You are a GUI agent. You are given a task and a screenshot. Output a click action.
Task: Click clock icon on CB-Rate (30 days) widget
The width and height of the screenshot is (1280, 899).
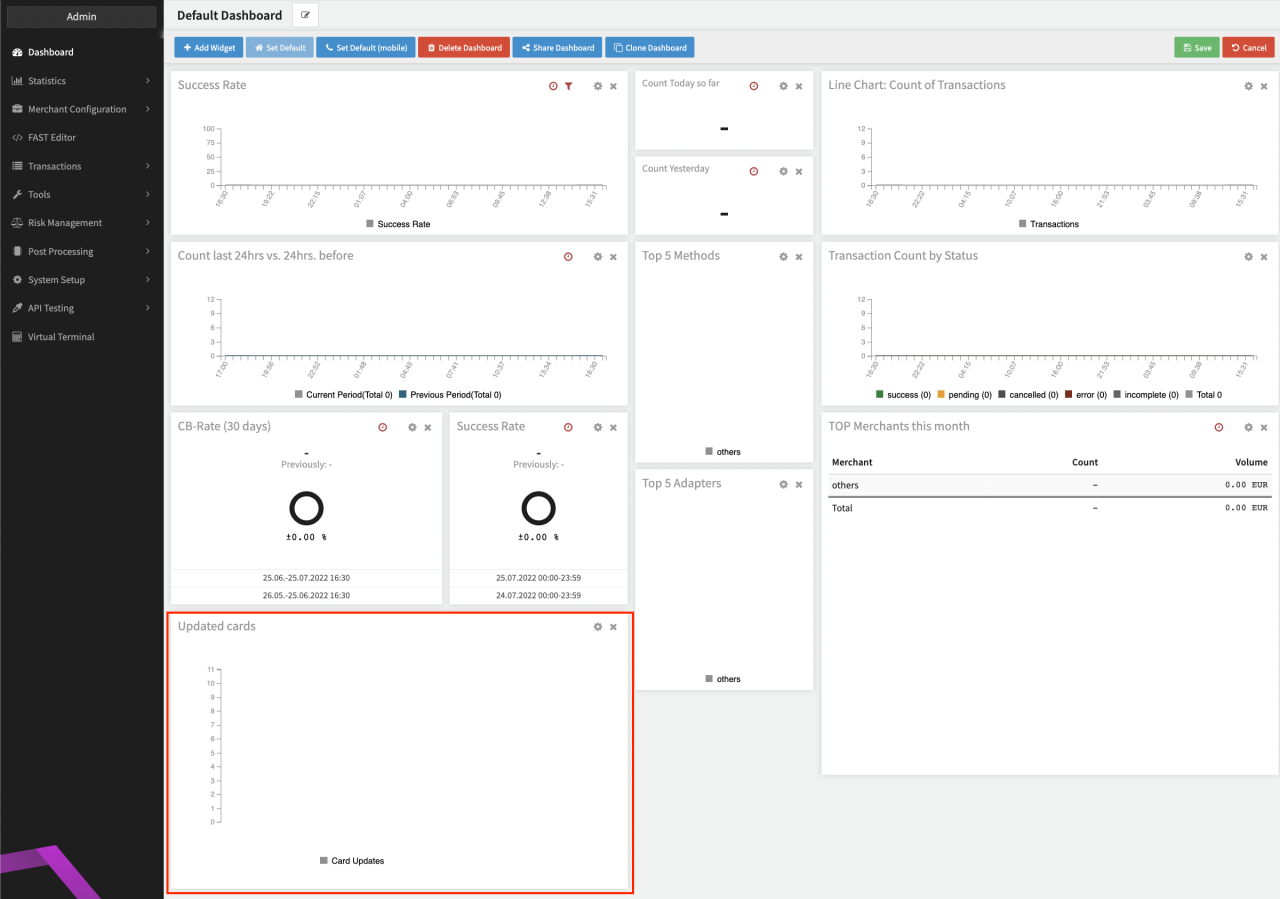382,428
